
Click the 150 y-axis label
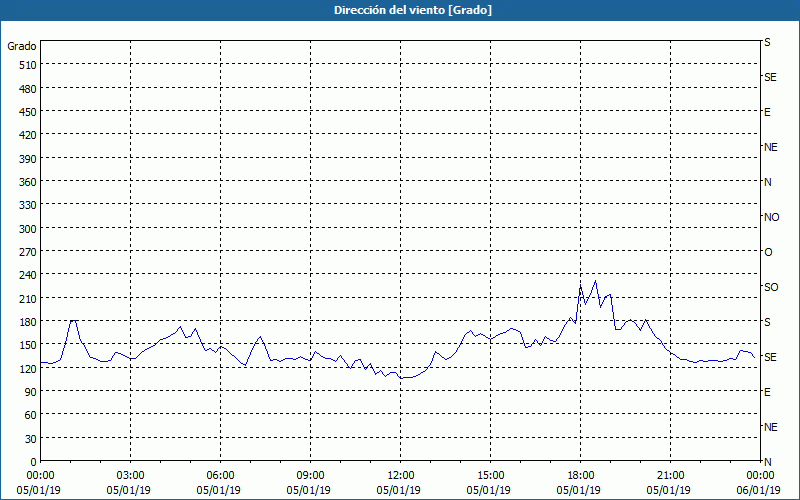[x=28, y=345]
